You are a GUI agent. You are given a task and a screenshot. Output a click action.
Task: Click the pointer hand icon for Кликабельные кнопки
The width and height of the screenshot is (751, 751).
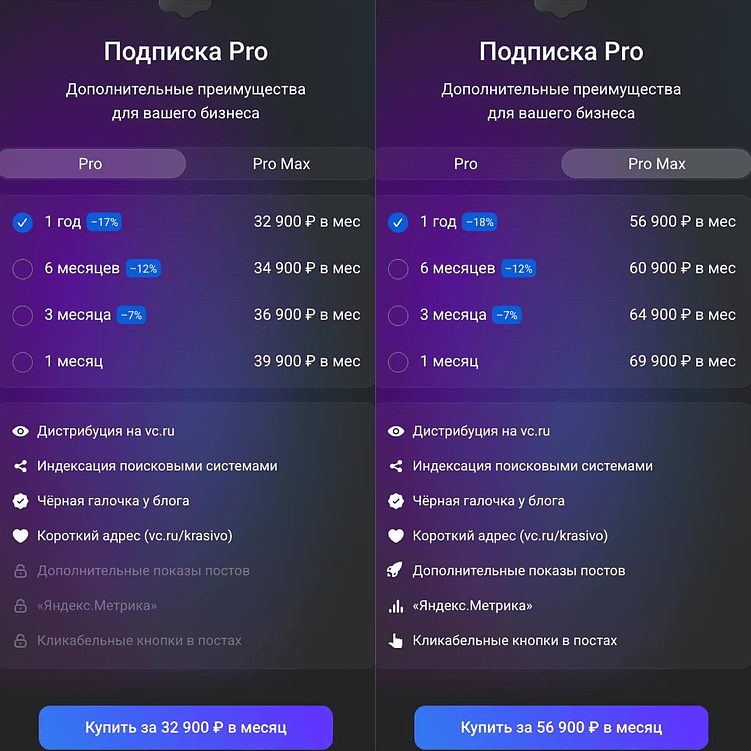point(396,641)
